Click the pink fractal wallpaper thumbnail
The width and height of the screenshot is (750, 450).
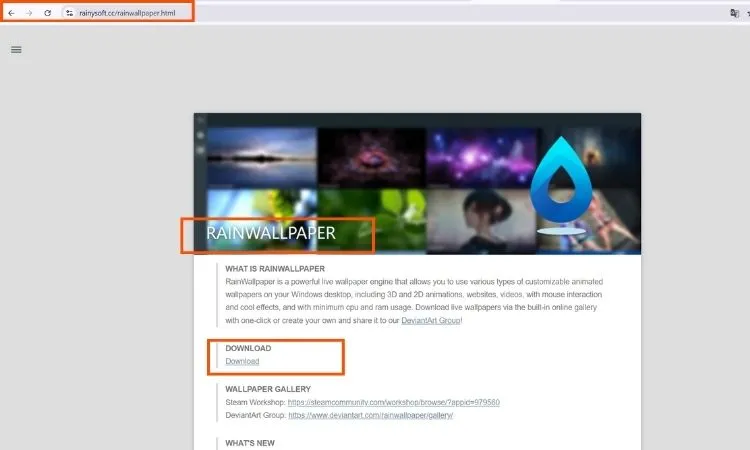coord(371,157)
